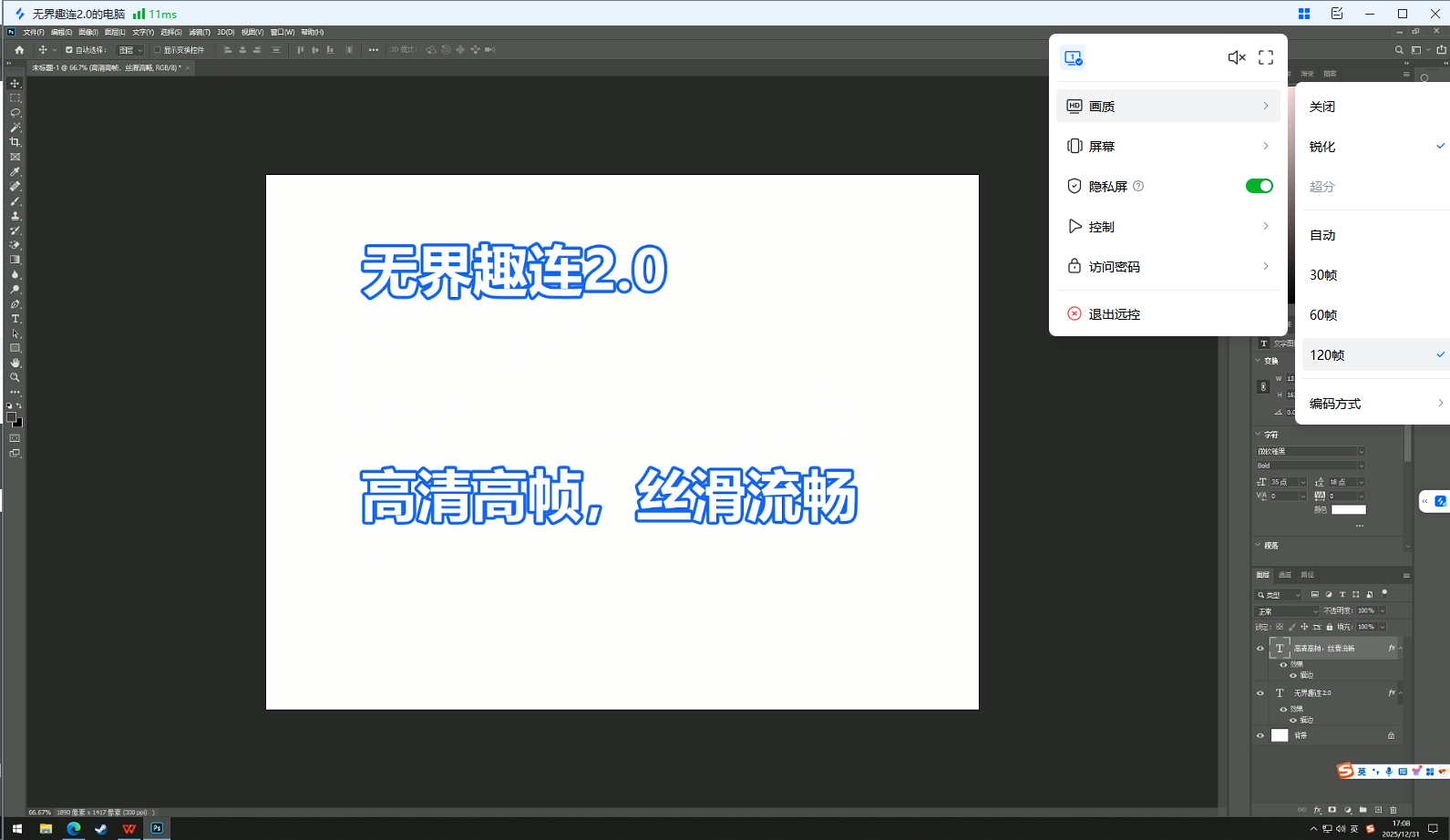Collapse the 字符 section

tap(1259, 435)
